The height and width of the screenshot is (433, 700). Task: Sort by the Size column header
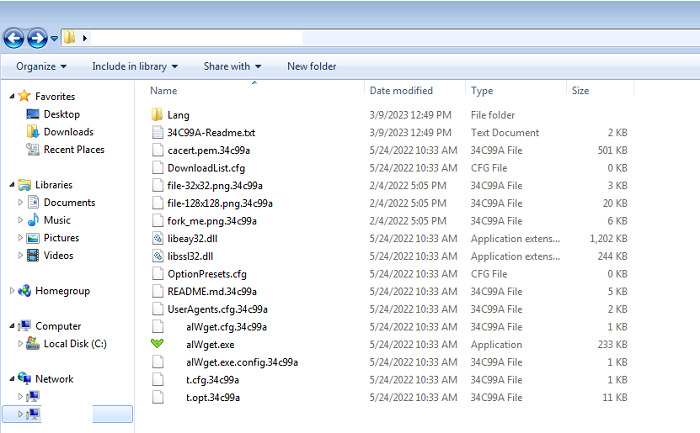click(x=580, y=91)
